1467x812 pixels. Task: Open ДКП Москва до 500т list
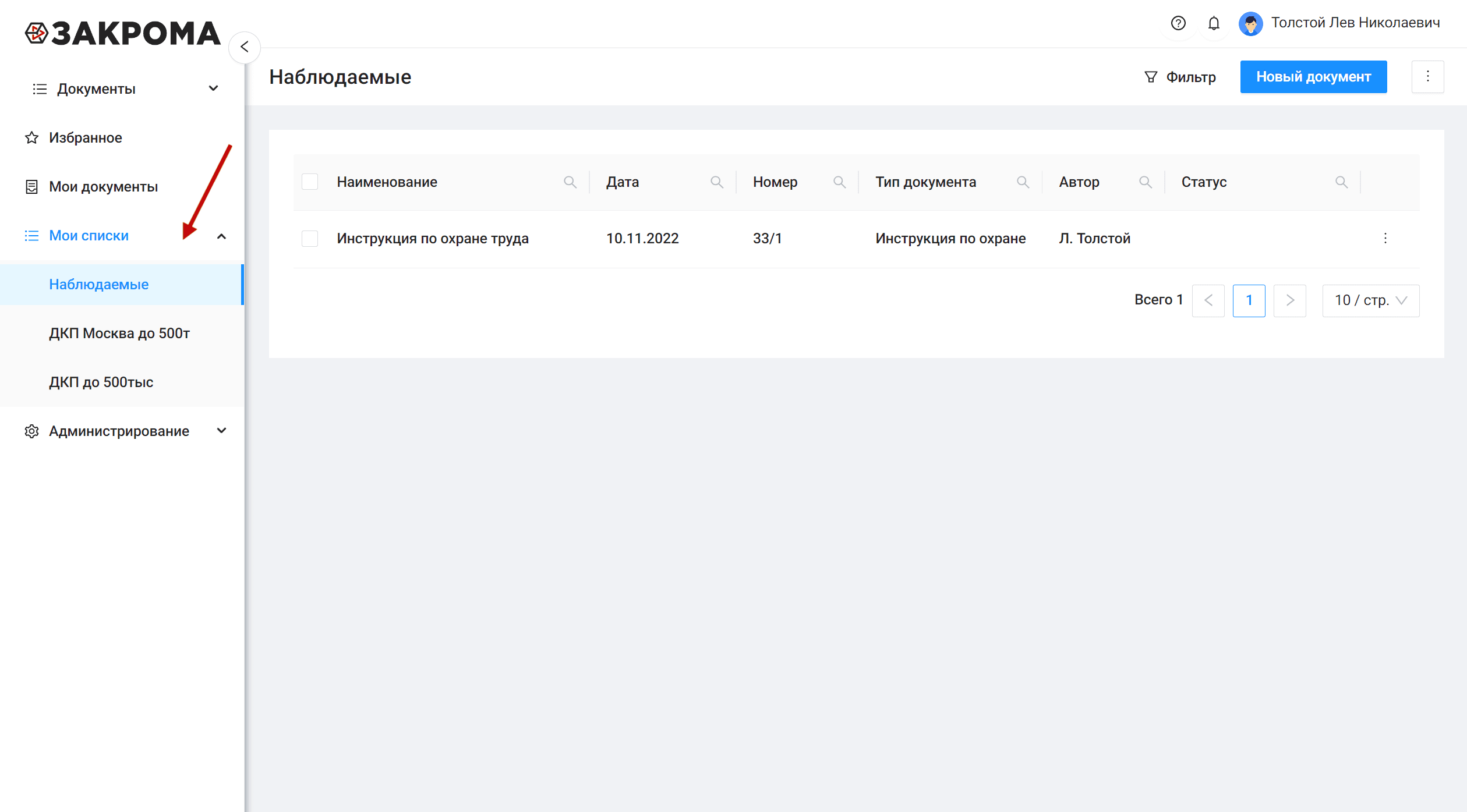122,334
